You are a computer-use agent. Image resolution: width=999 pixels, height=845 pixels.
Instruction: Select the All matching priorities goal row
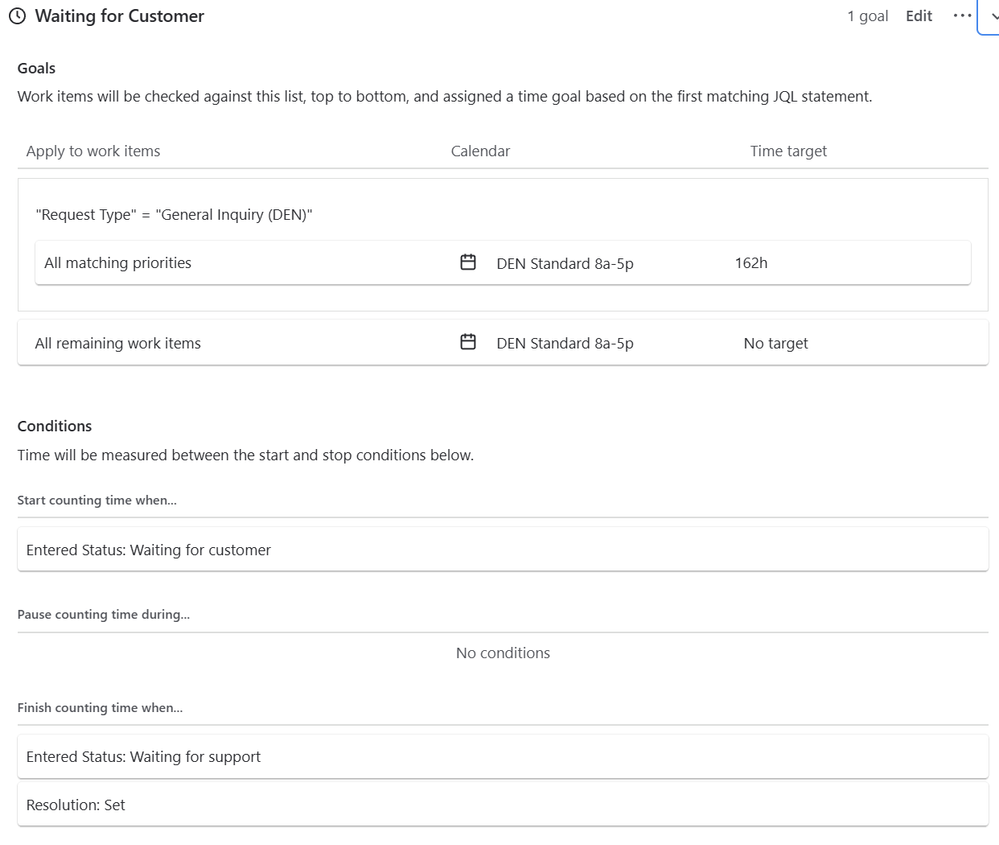point(118,263)
